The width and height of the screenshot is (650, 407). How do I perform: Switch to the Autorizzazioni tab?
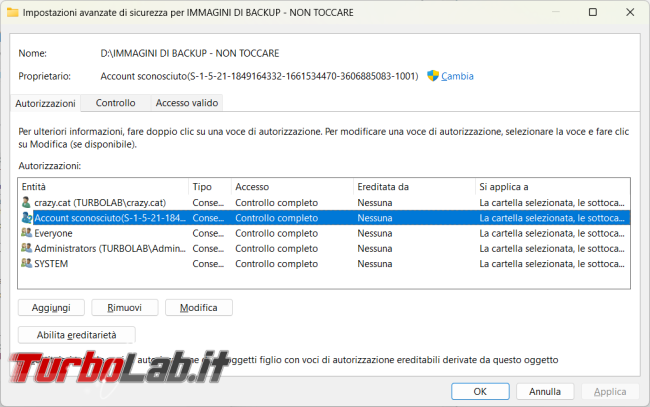pos(45,103)
